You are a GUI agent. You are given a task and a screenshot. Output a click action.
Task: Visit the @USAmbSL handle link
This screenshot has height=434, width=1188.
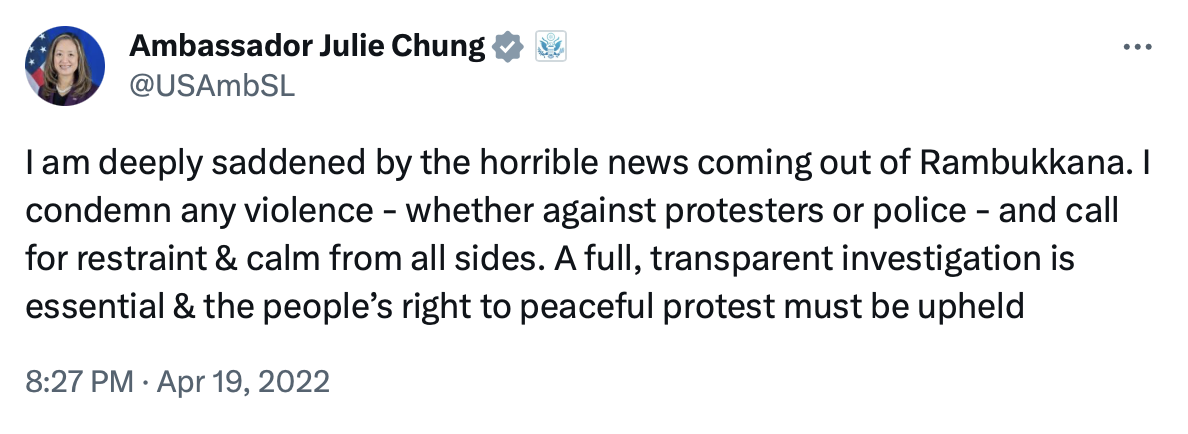(212, 86)
